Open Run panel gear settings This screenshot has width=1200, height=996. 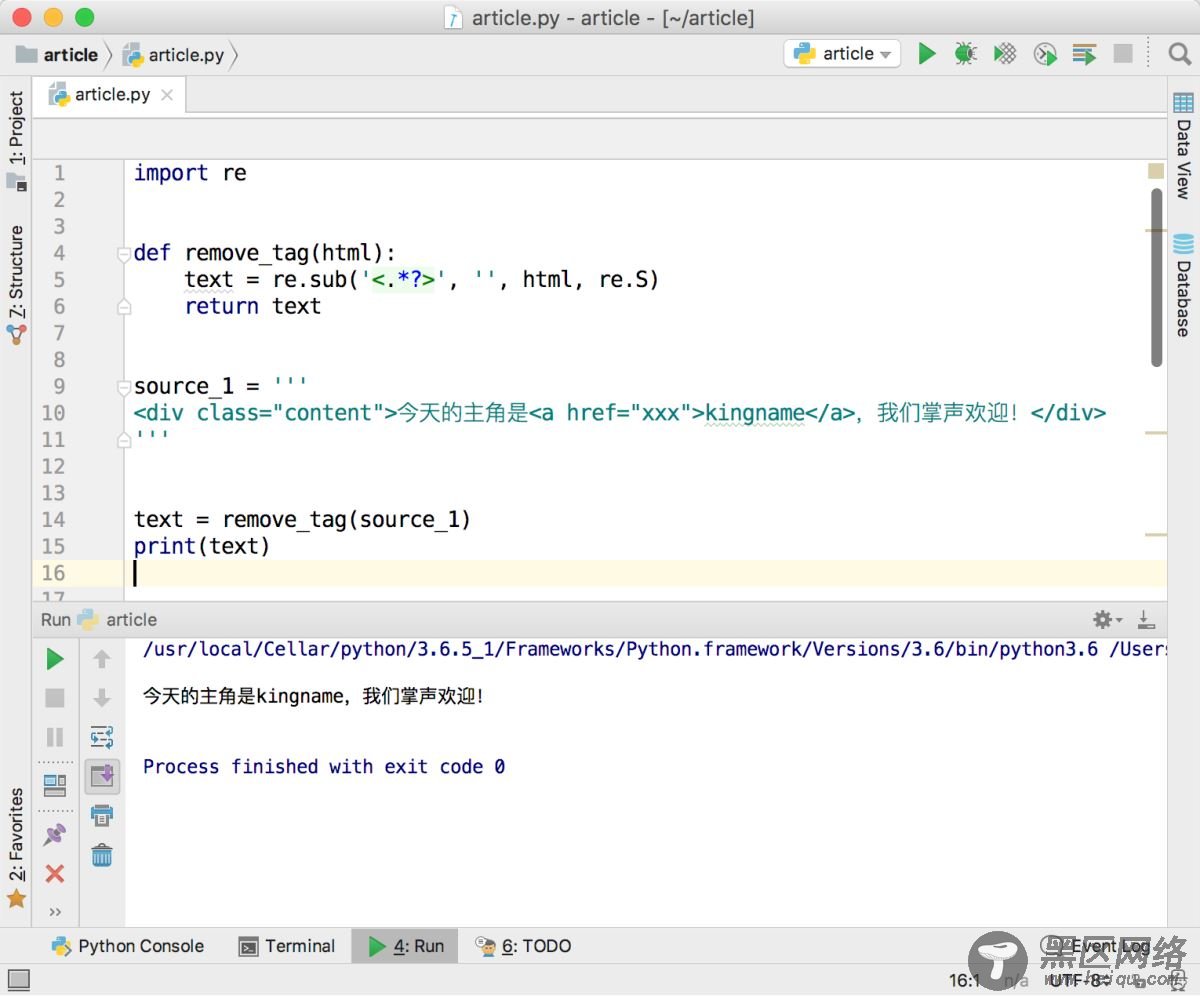[1107, 620]
